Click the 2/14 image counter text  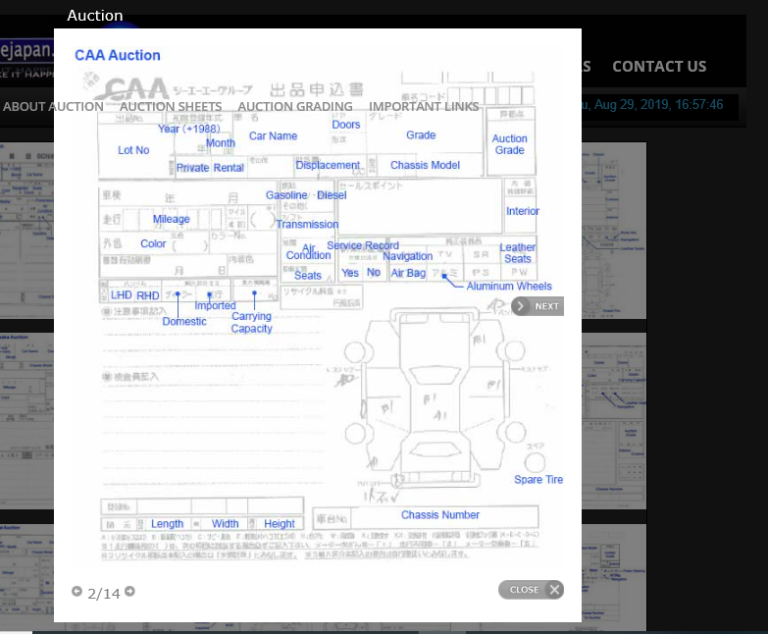coord(103,593)
